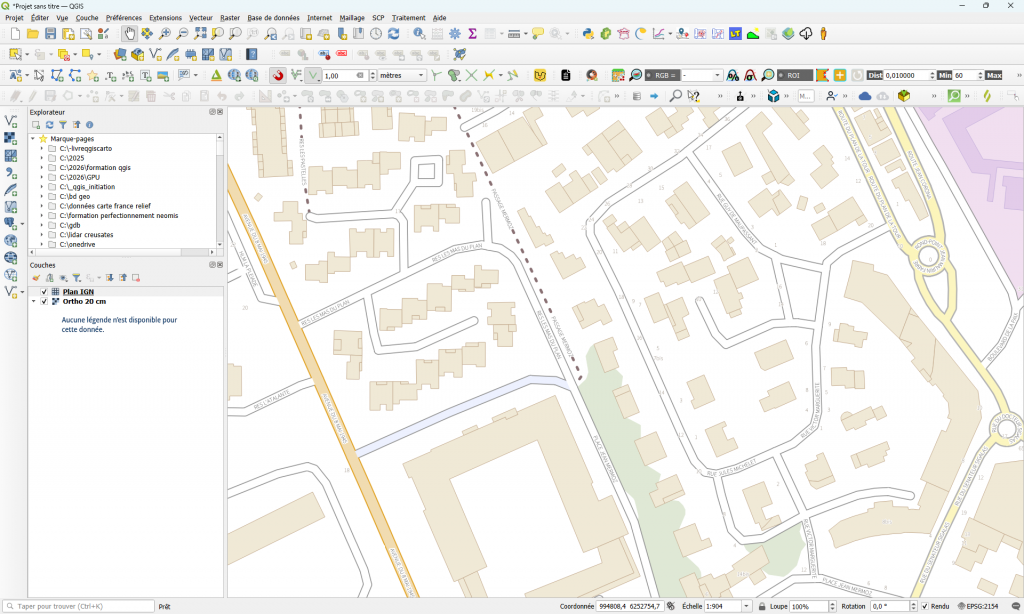
Task: Uncheck the Ortho 20 cm layer checkbox
Action: click(44, 301)
